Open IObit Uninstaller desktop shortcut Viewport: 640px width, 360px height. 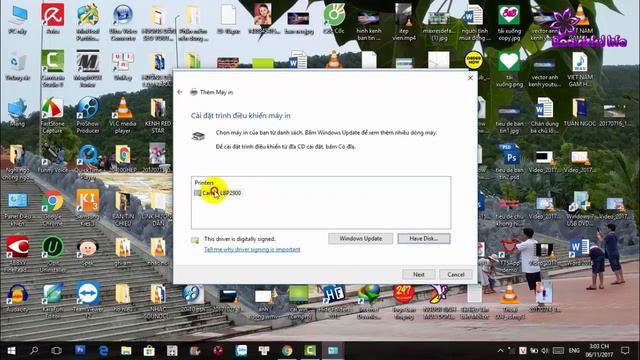click(53, 254)
